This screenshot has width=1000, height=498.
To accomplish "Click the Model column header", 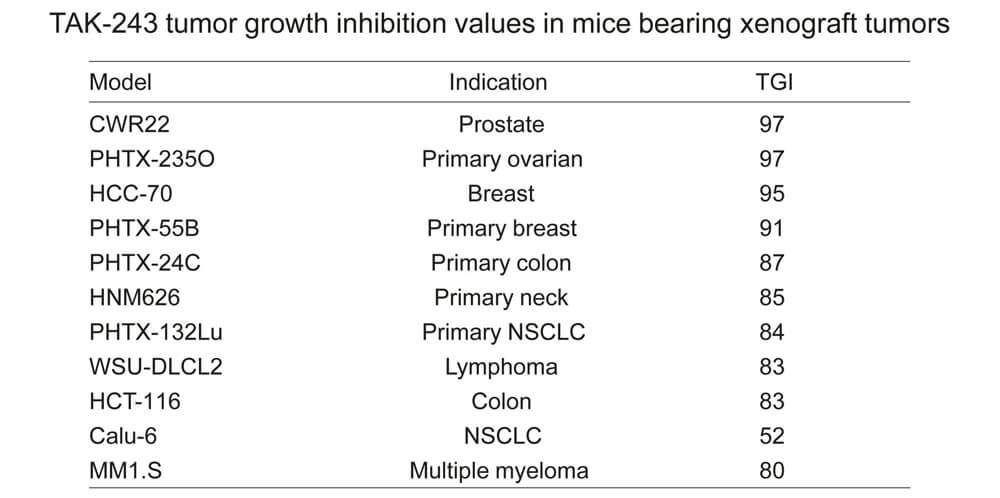I will tap(121, 82).
